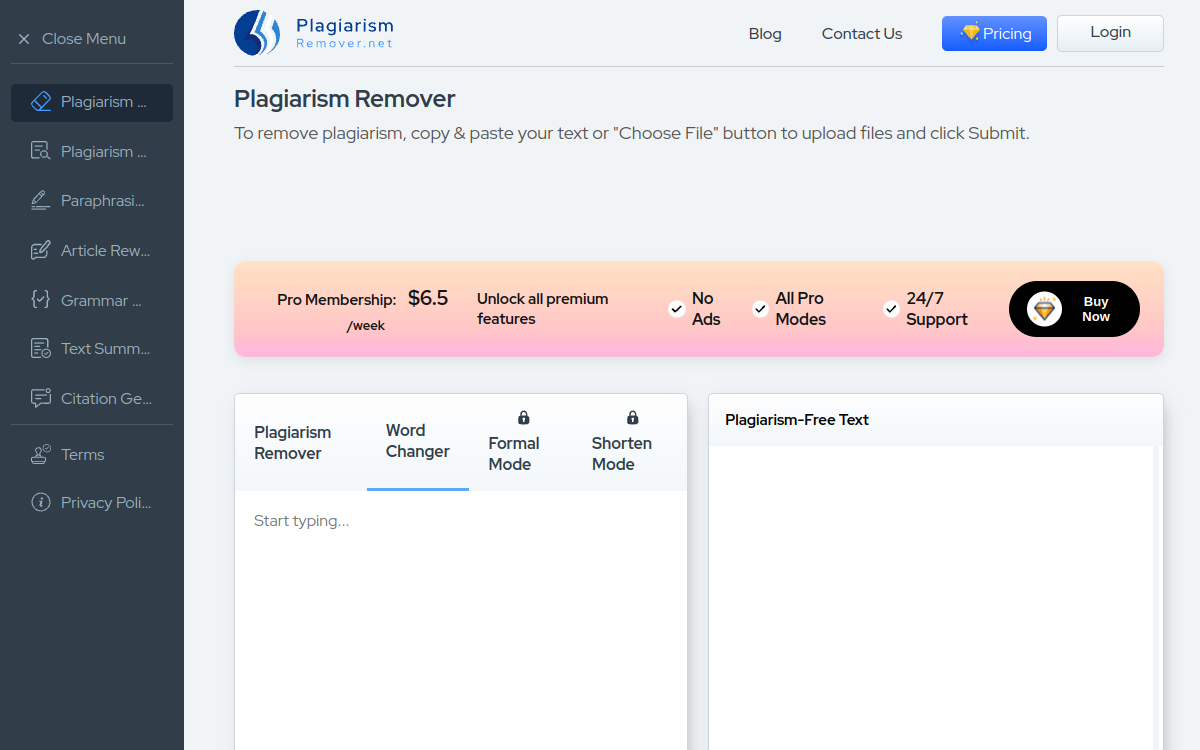Click the Close Menu label

click(84, 39)
